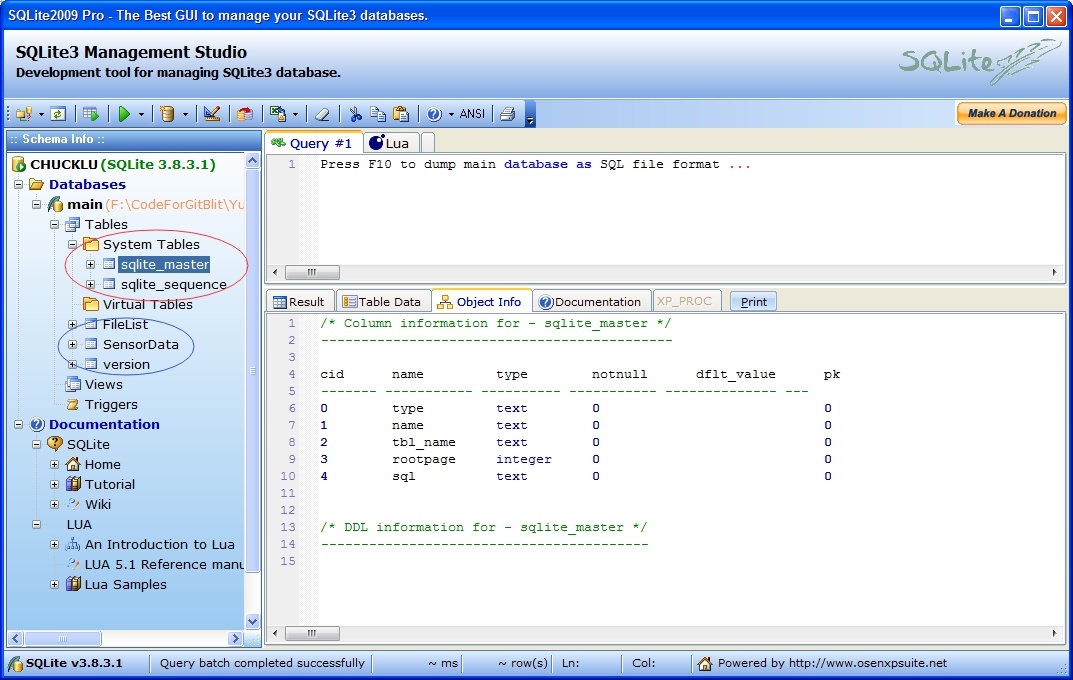Viewport: 1073px width, 680px height.
Task: Select the Object Info tab
Action: point(481,302)
